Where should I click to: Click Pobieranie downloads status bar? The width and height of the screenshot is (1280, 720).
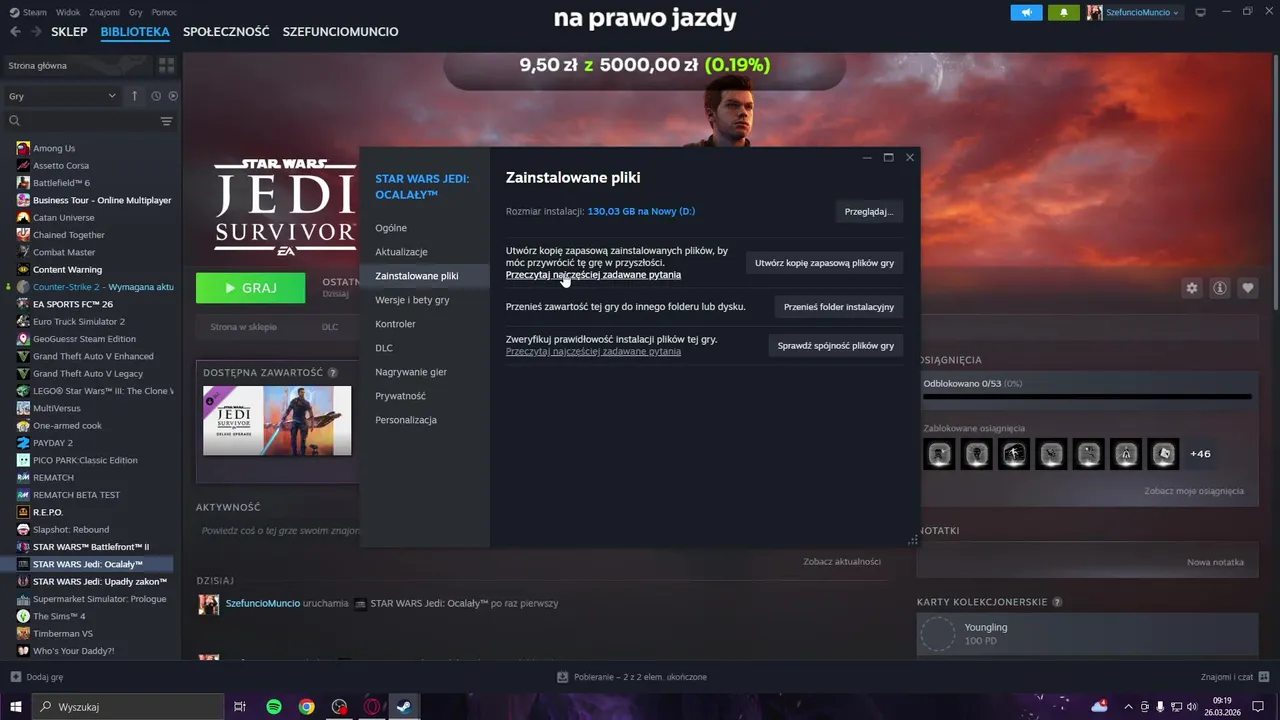coord(632,677)
